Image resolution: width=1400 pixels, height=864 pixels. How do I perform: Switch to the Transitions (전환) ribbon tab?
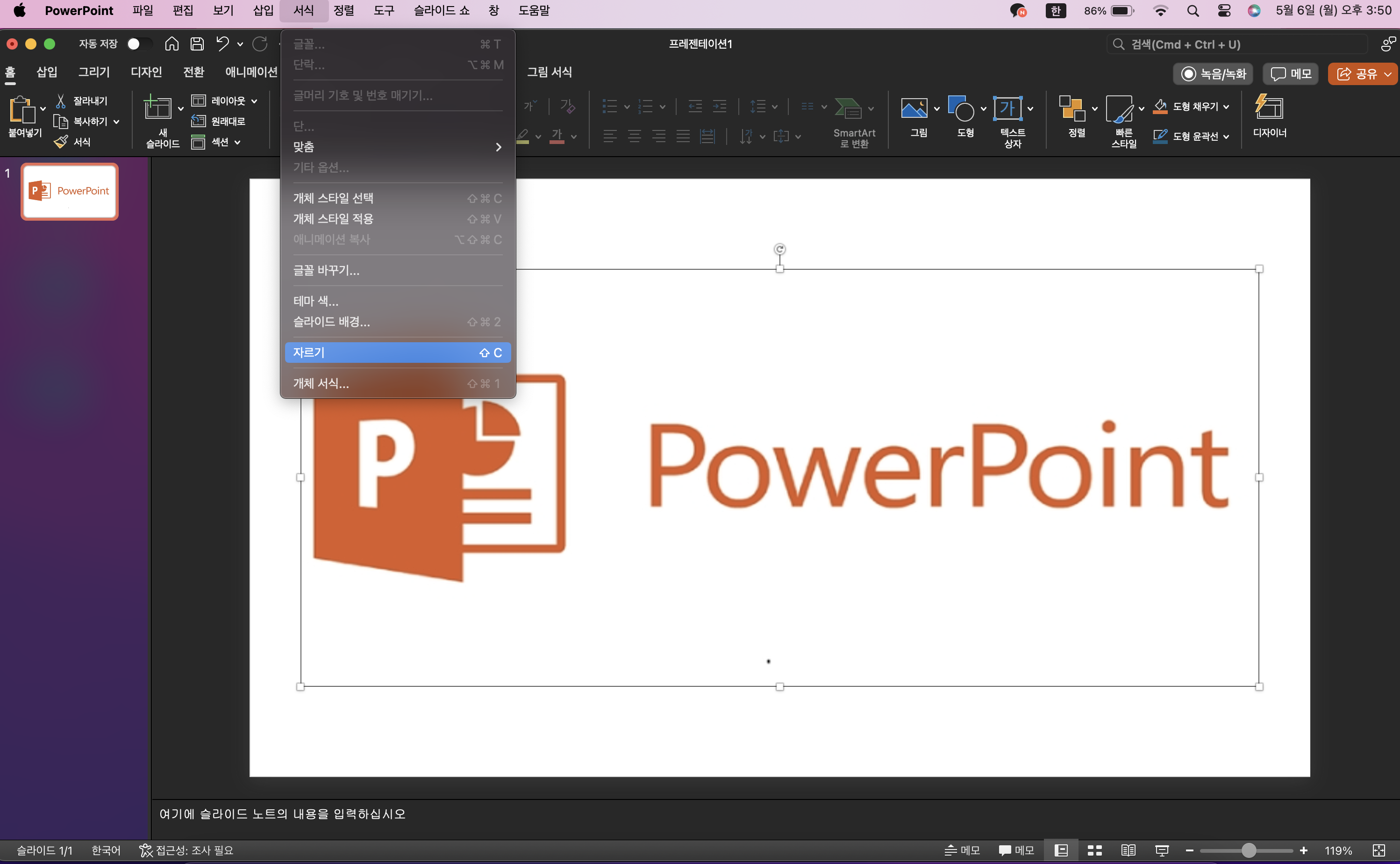pyautogui.click(x=193, y=72)
